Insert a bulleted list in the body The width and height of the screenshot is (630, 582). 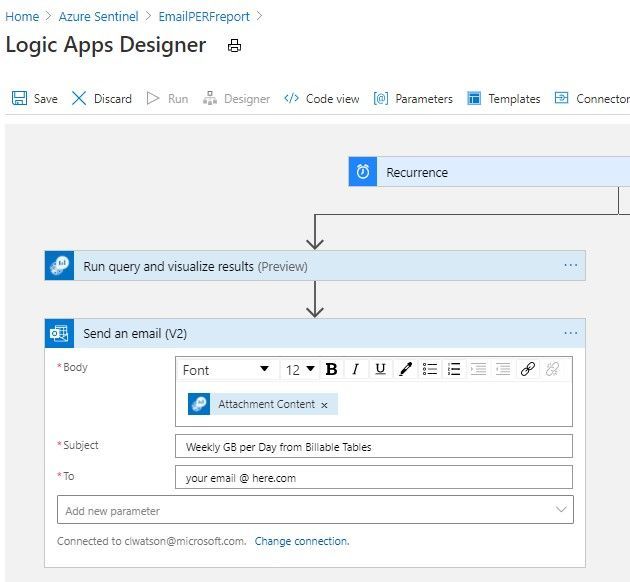coord(430,369)
